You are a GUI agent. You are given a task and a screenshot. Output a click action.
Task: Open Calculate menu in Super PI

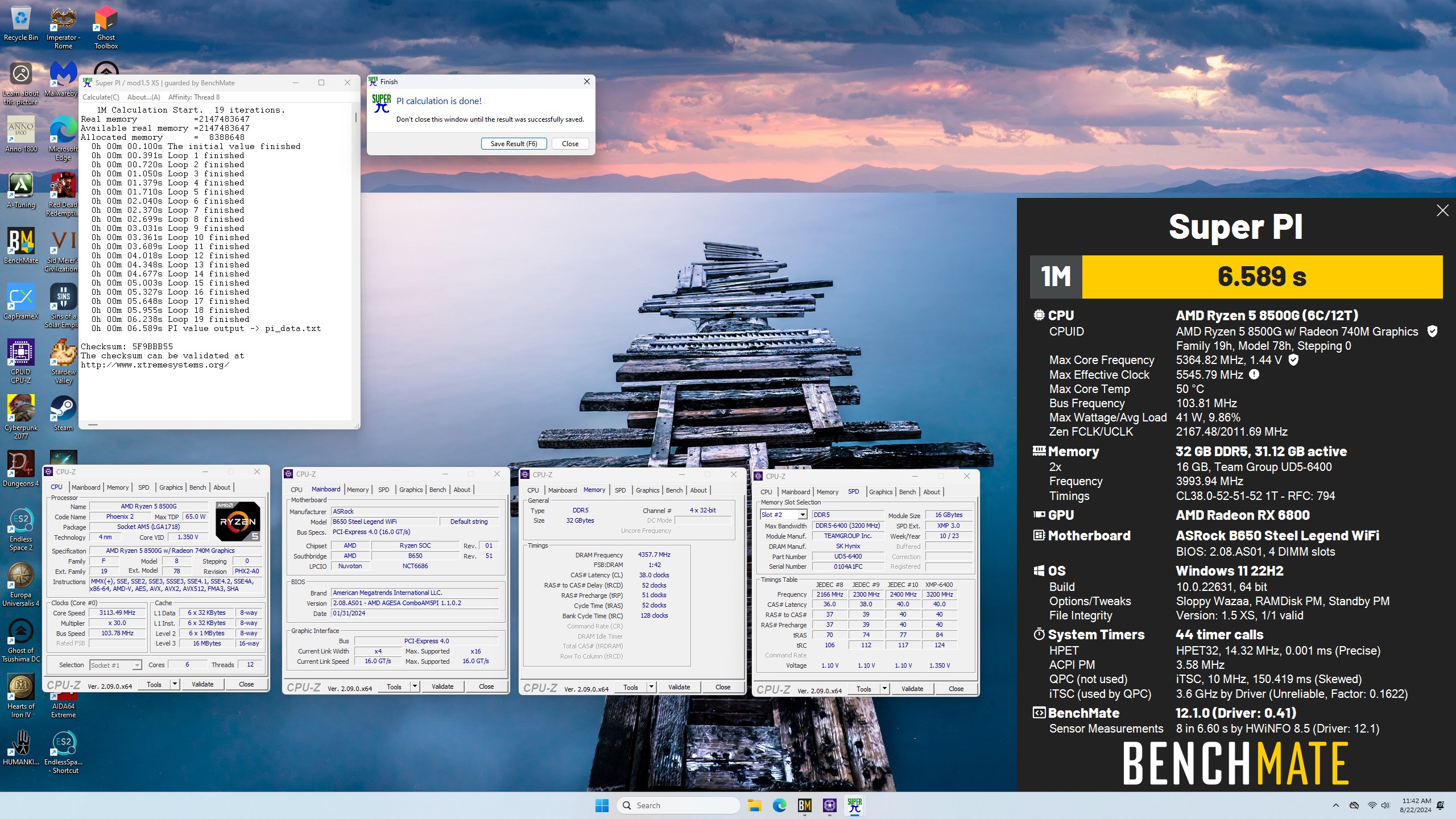point(101,97)
